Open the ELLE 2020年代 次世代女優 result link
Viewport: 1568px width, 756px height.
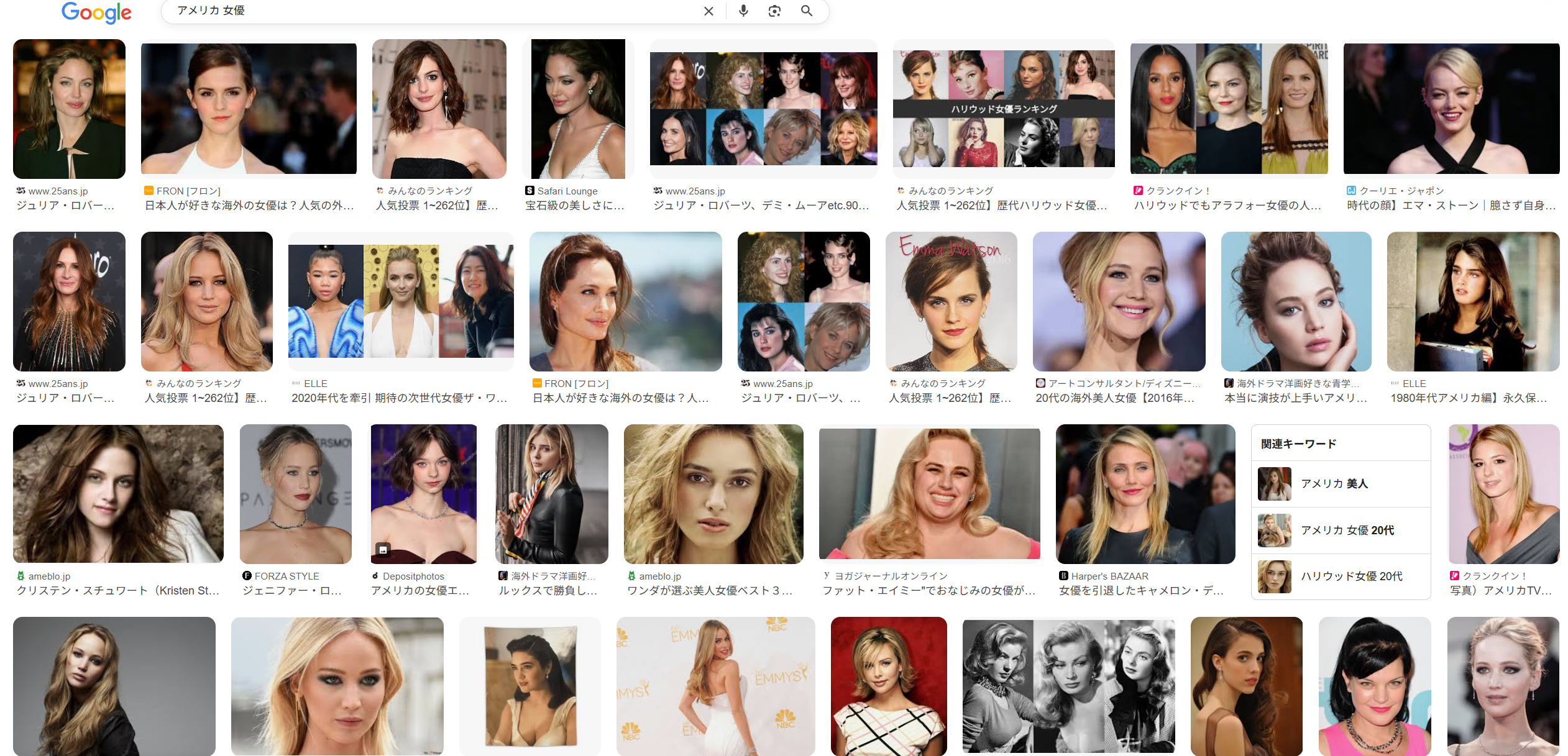click(x=400, y=398)
